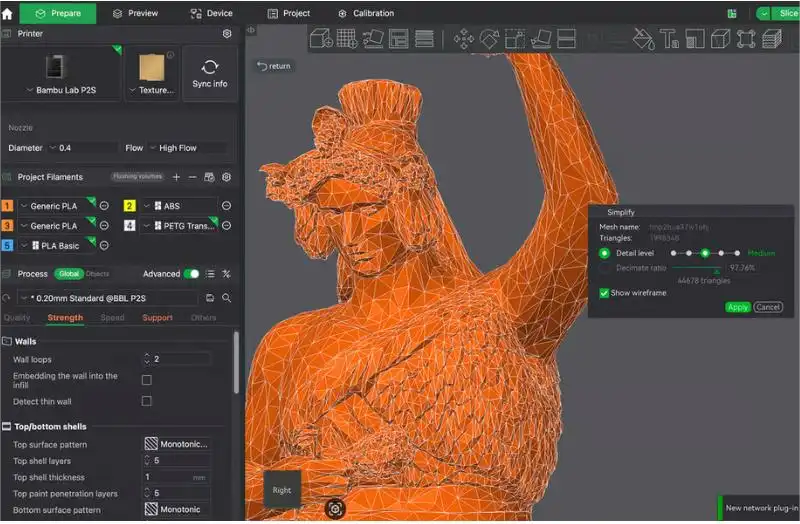Switch Process scope to Objects
Viewport: 800px width, 524px height.
point(97,274)
